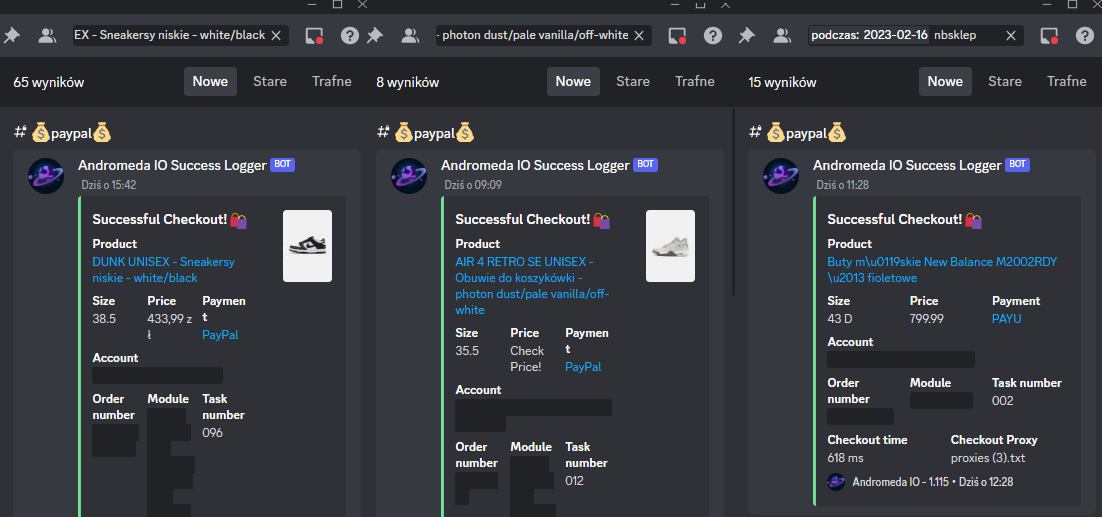The width and height of the screenshot is (1102, 517).
Task: Enlarge the Air 4 Retro shoe thumbnail
Action: pos(670,246)
